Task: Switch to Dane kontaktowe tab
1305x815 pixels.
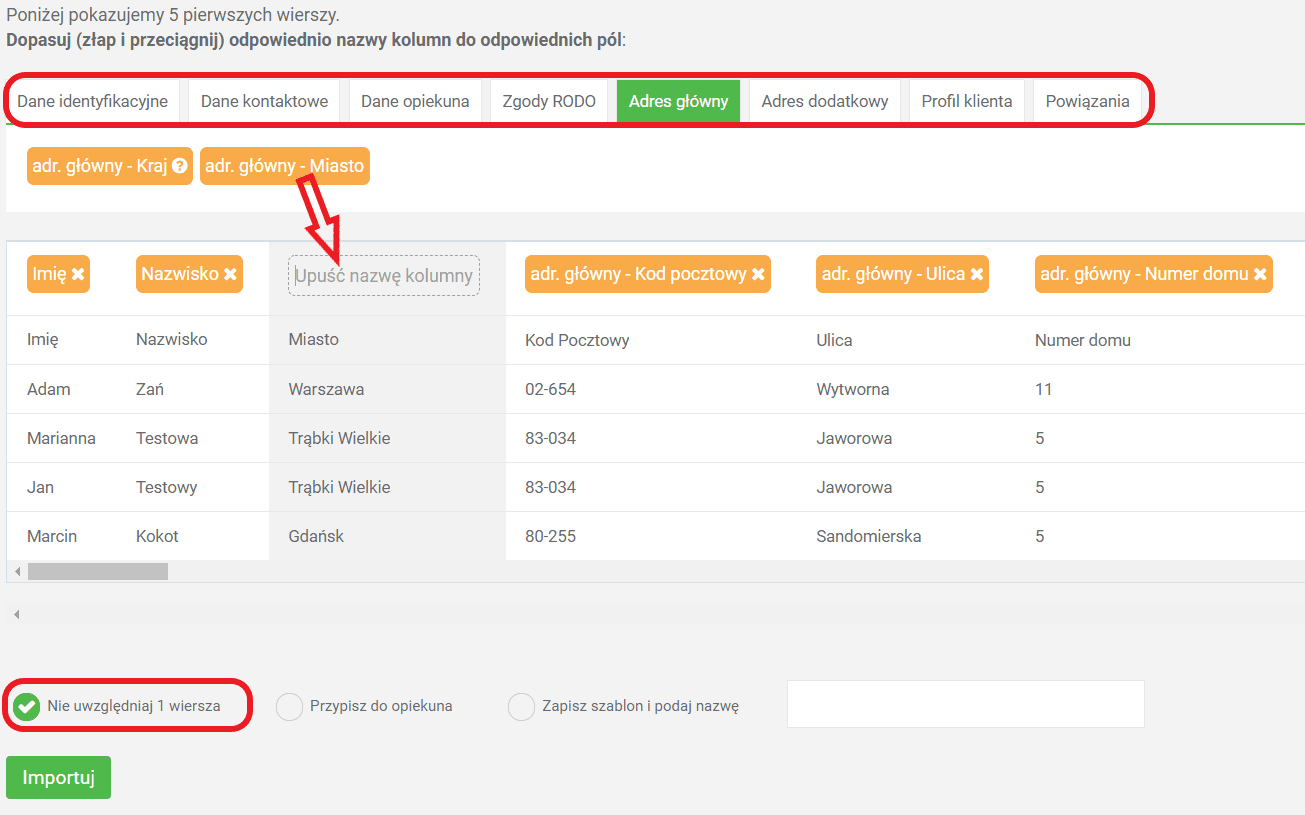Action: coord(264,101)
